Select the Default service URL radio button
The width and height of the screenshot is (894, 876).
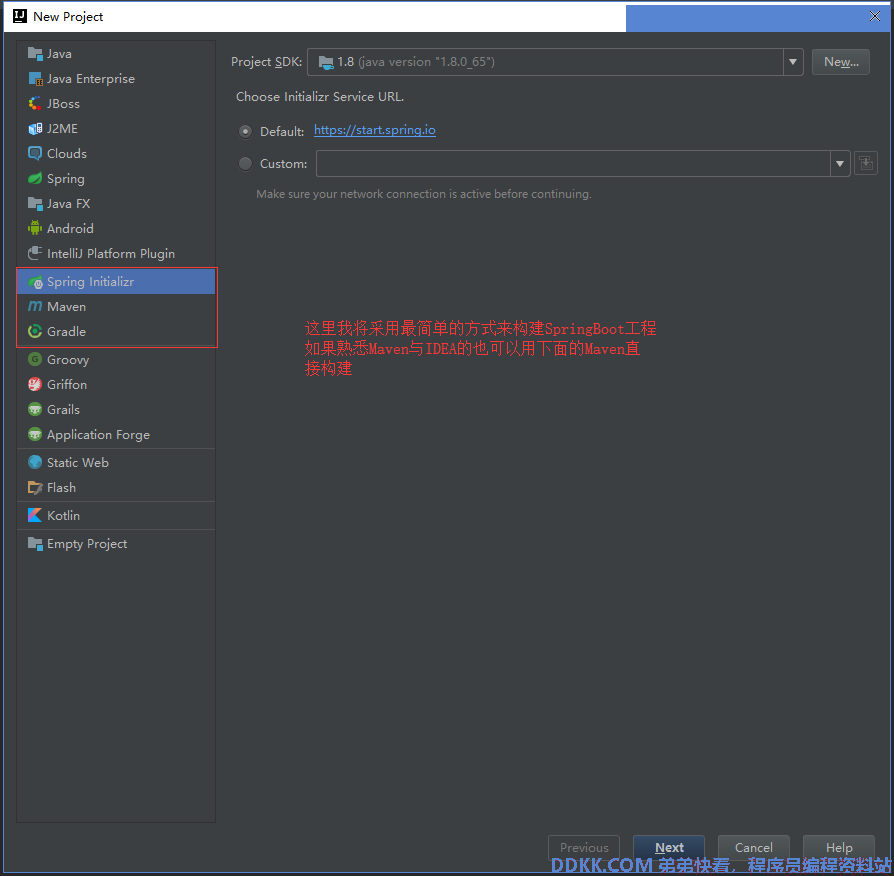pyautogui.click(x=245, y=132)
